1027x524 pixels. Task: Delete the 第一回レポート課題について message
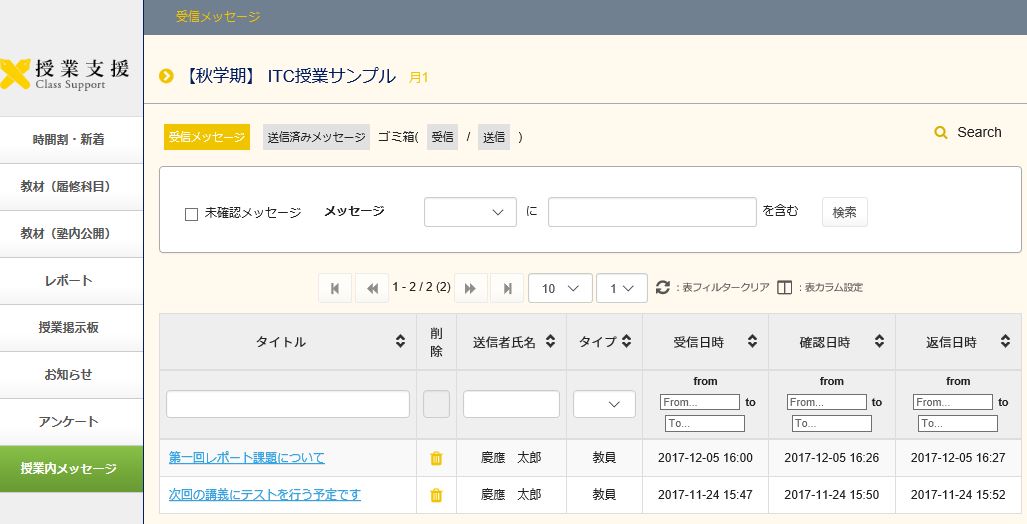(436, 458)
